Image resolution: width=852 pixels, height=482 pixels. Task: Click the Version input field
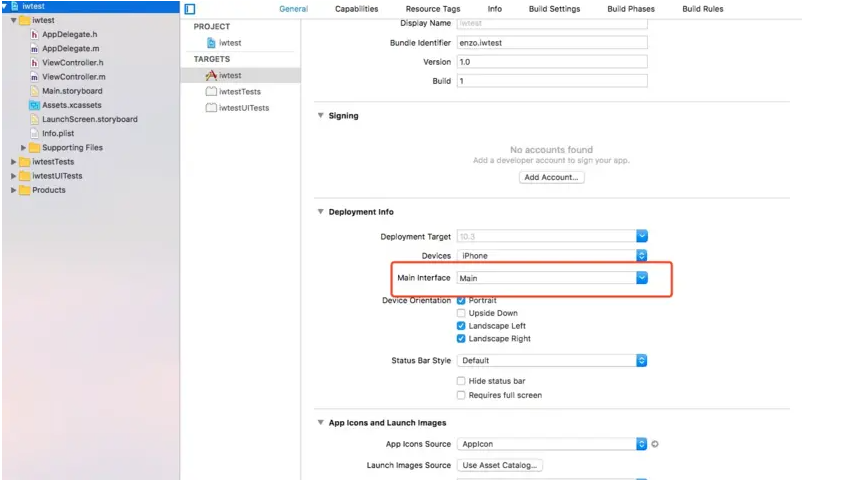coord(552,61)
